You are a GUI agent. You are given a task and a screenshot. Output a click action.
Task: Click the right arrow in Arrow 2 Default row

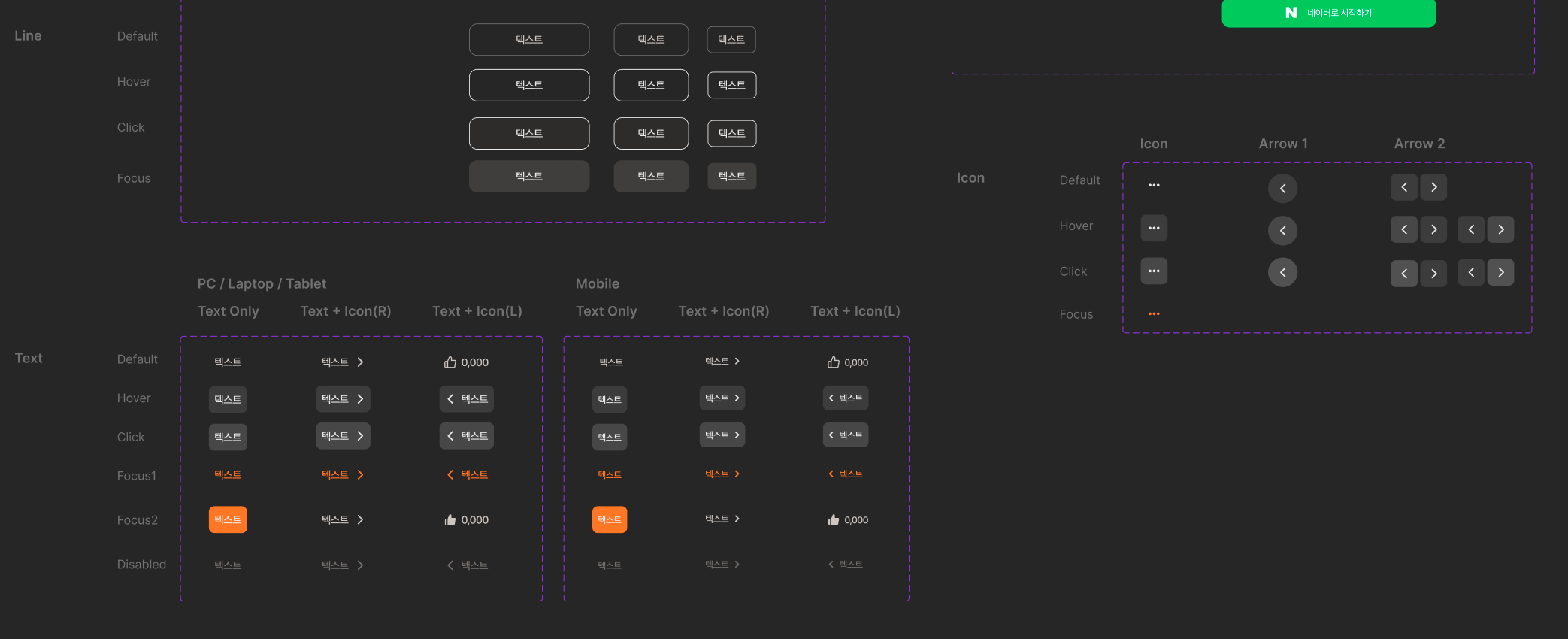pyautogui.click(x=1433, y=187)
